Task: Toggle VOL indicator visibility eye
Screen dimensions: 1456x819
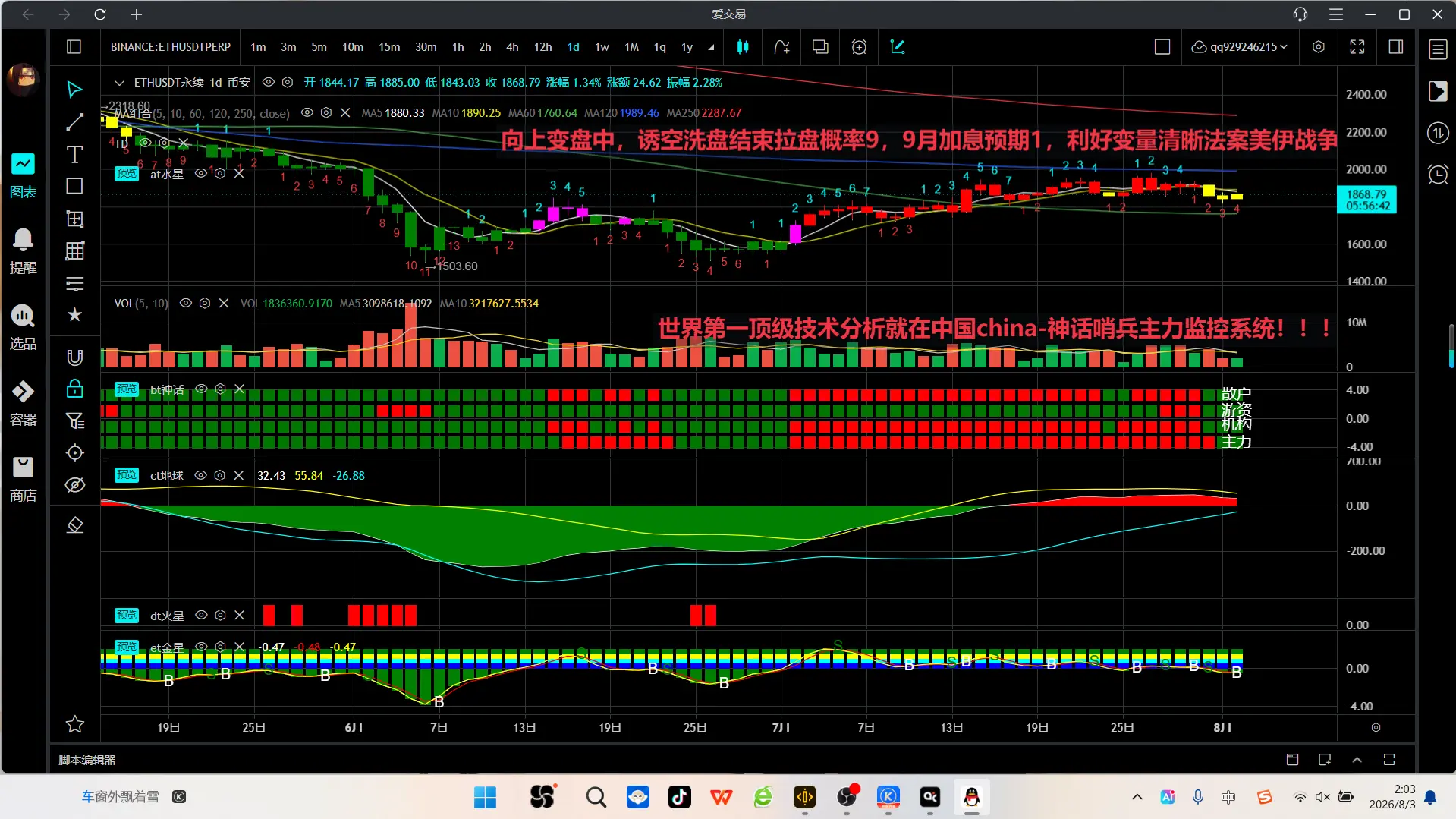Action: coord(185,303)
